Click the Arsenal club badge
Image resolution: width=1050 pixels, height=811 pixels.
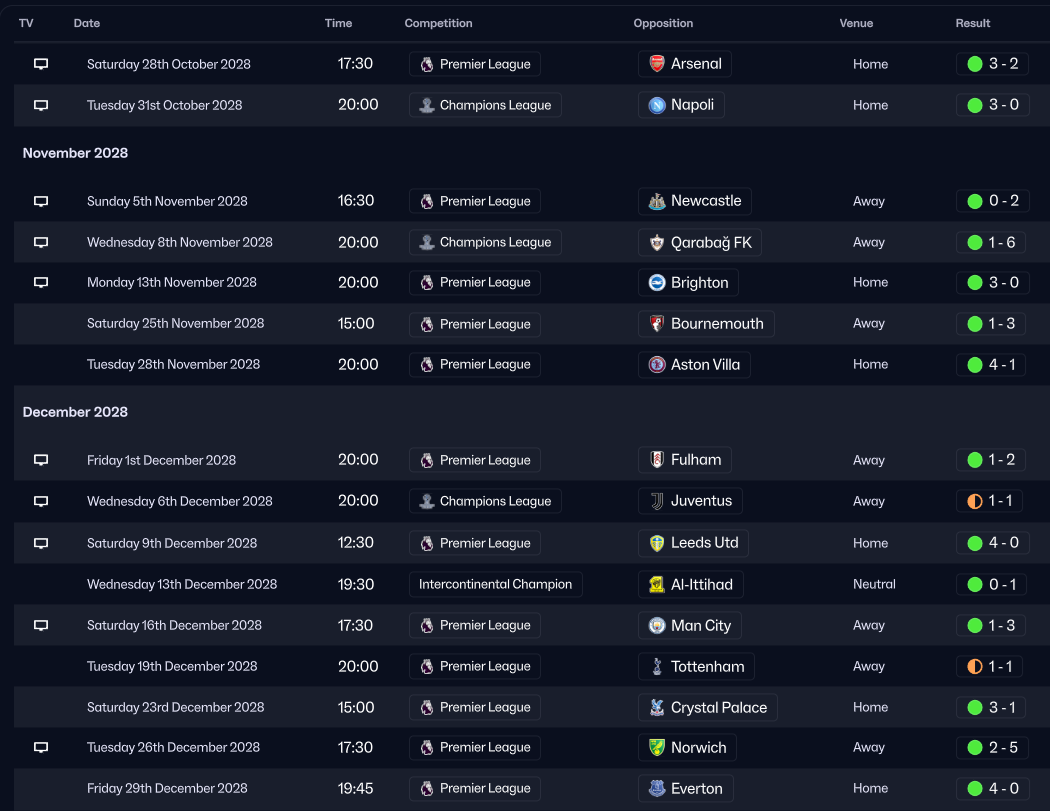click(657, 64)
